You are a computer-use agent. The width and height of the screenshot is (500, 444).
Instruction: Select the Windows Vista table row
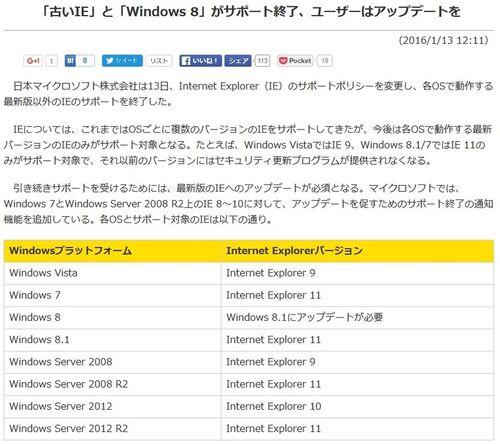pyautogui.click(x=249, y=273)
